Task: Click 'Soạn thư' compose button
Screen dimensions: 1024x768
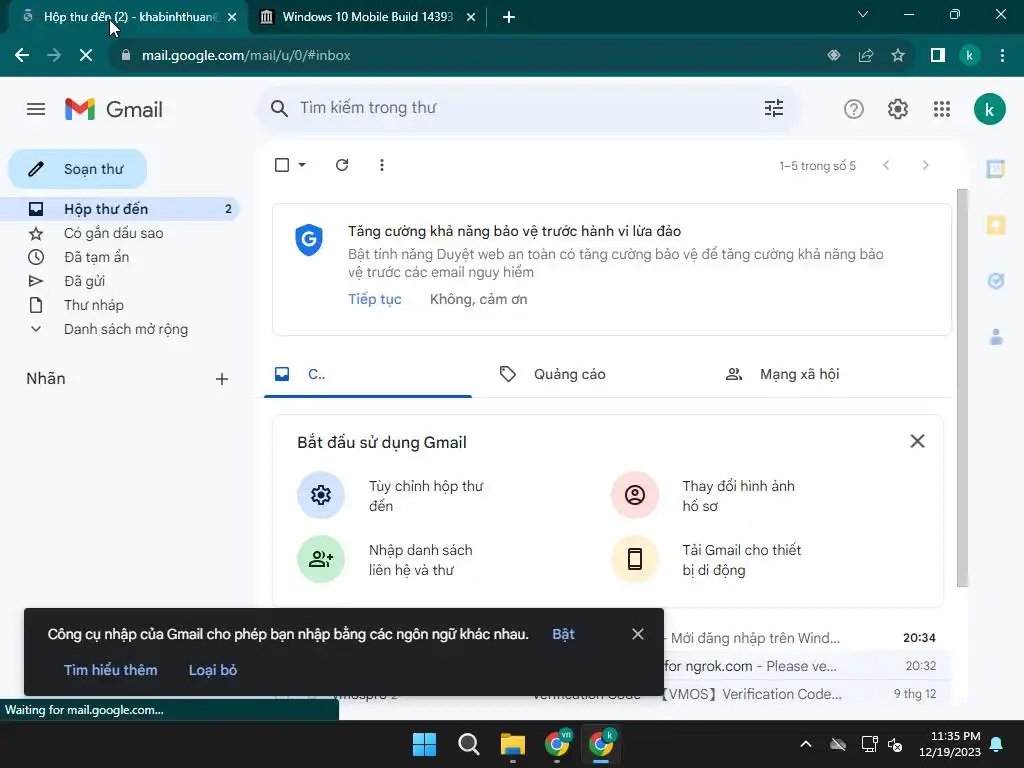Action: [x=78, y=169]
